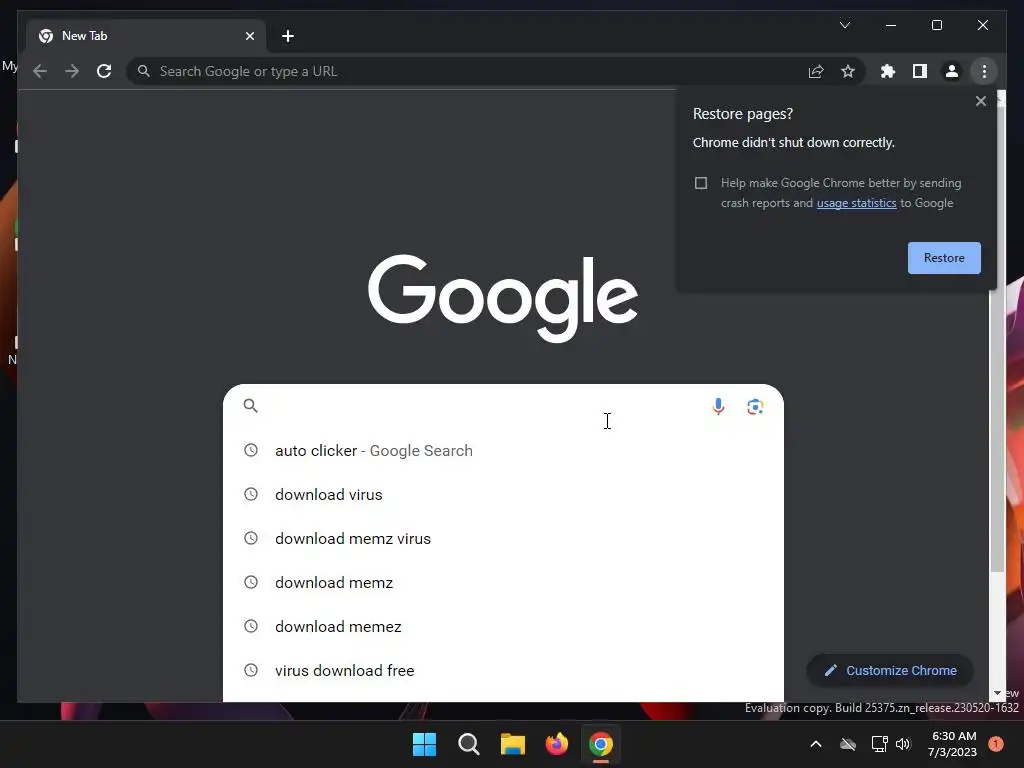Open the usage statistics link
This screenshot has height=768, width=1024.
click(856, 203)
